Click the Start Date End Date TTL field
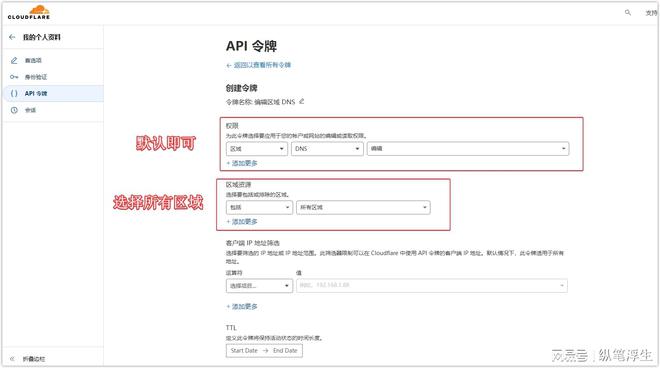This screenshot has height=368, width=660. coord(264,350)
